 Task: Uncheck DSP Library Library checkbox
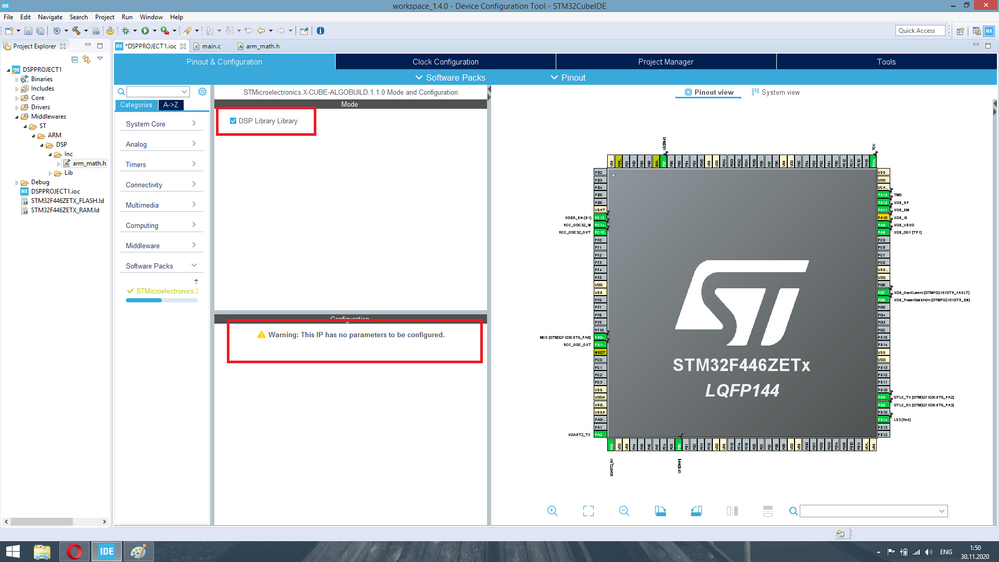pyautogui.click(x=233, y=120)
